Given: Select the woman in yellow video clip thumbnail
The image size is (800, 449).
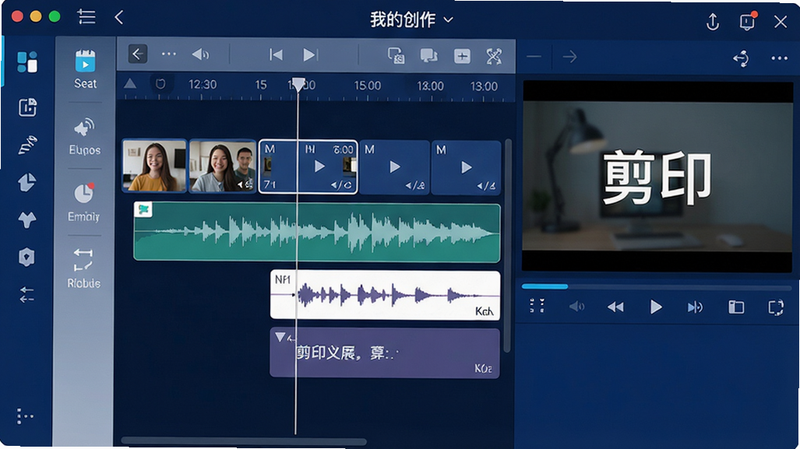Looking at the screenshot, I should click(x=155, y=166).
